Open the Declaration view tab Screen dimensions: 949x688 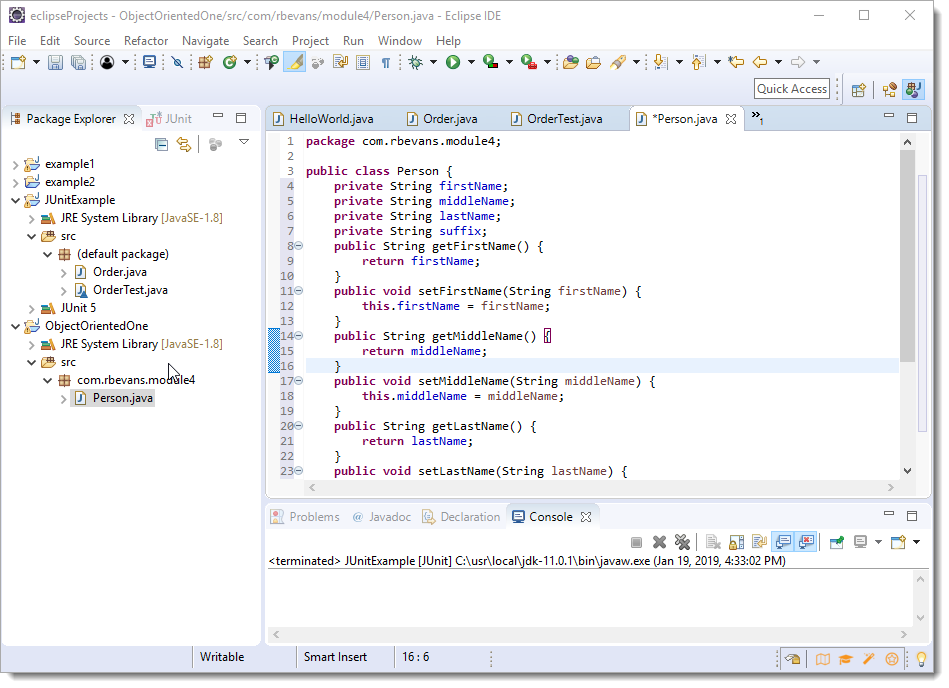click(462, 517)
